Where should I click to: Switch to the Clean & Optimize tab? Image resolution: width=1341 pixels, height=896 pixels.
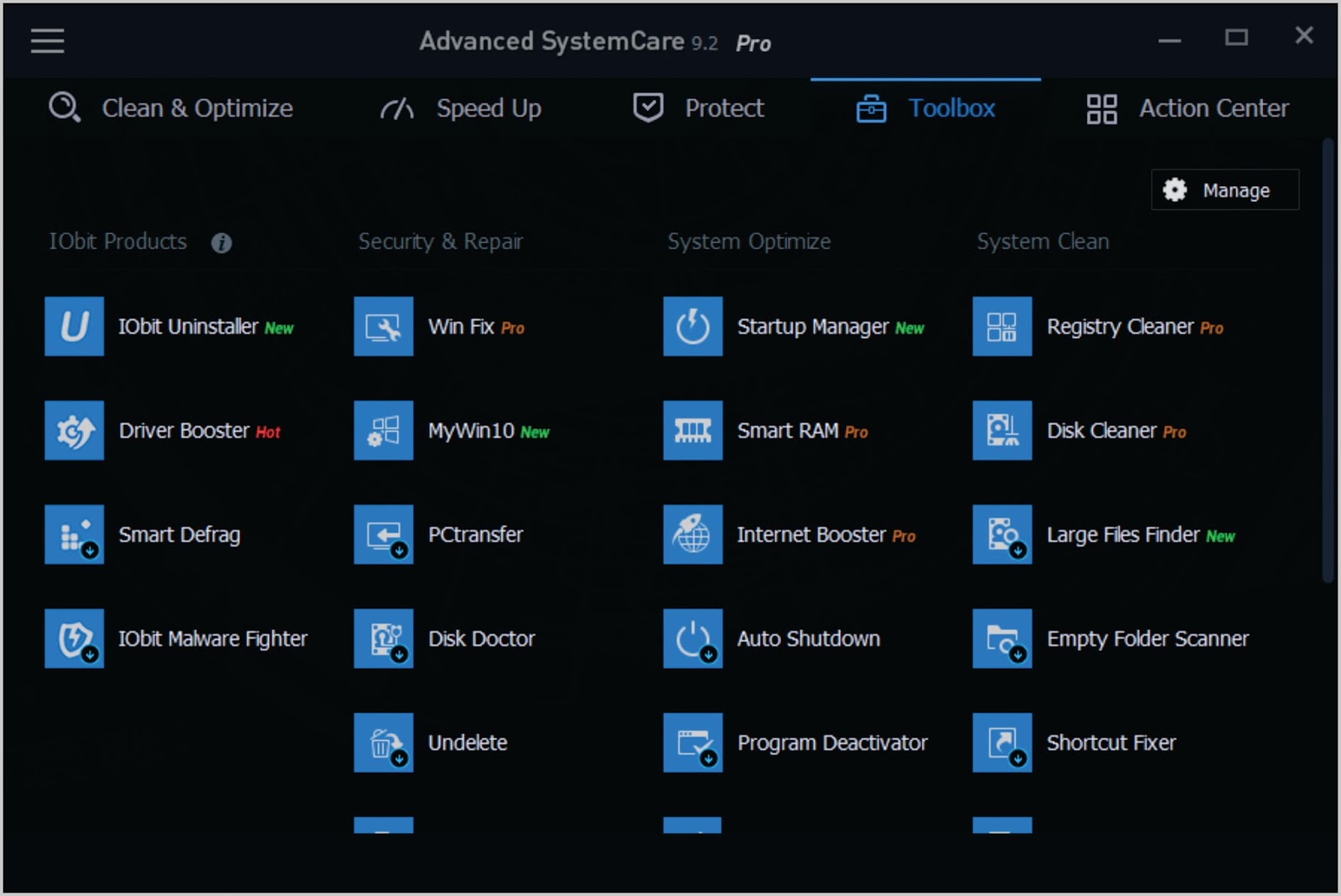tap(171, 108)
